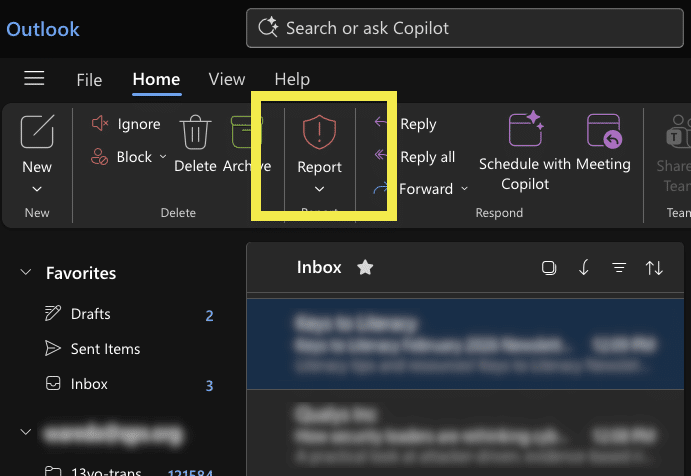The image size is (691, 476).
Task: Click Reply all in the ribbon
Action: (x=415, y=156)
